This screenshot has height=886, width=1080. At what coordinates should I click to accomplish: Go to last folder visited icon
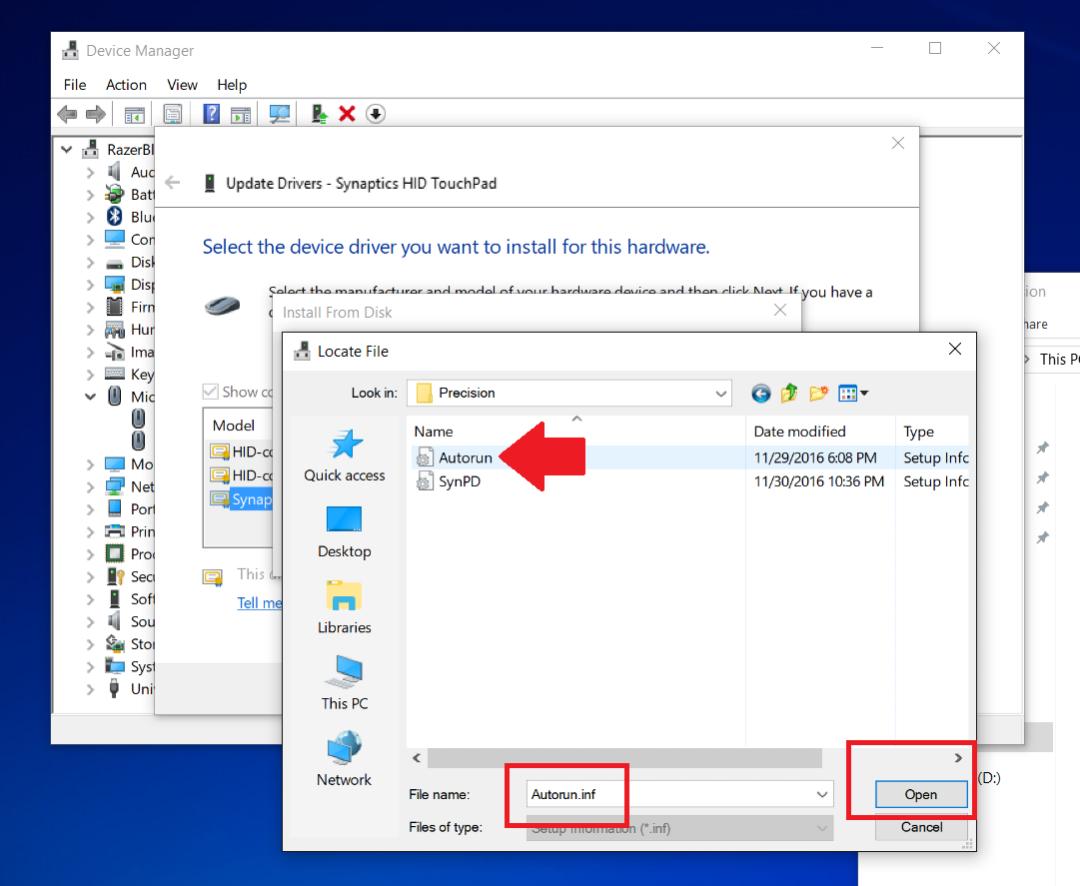760,393
